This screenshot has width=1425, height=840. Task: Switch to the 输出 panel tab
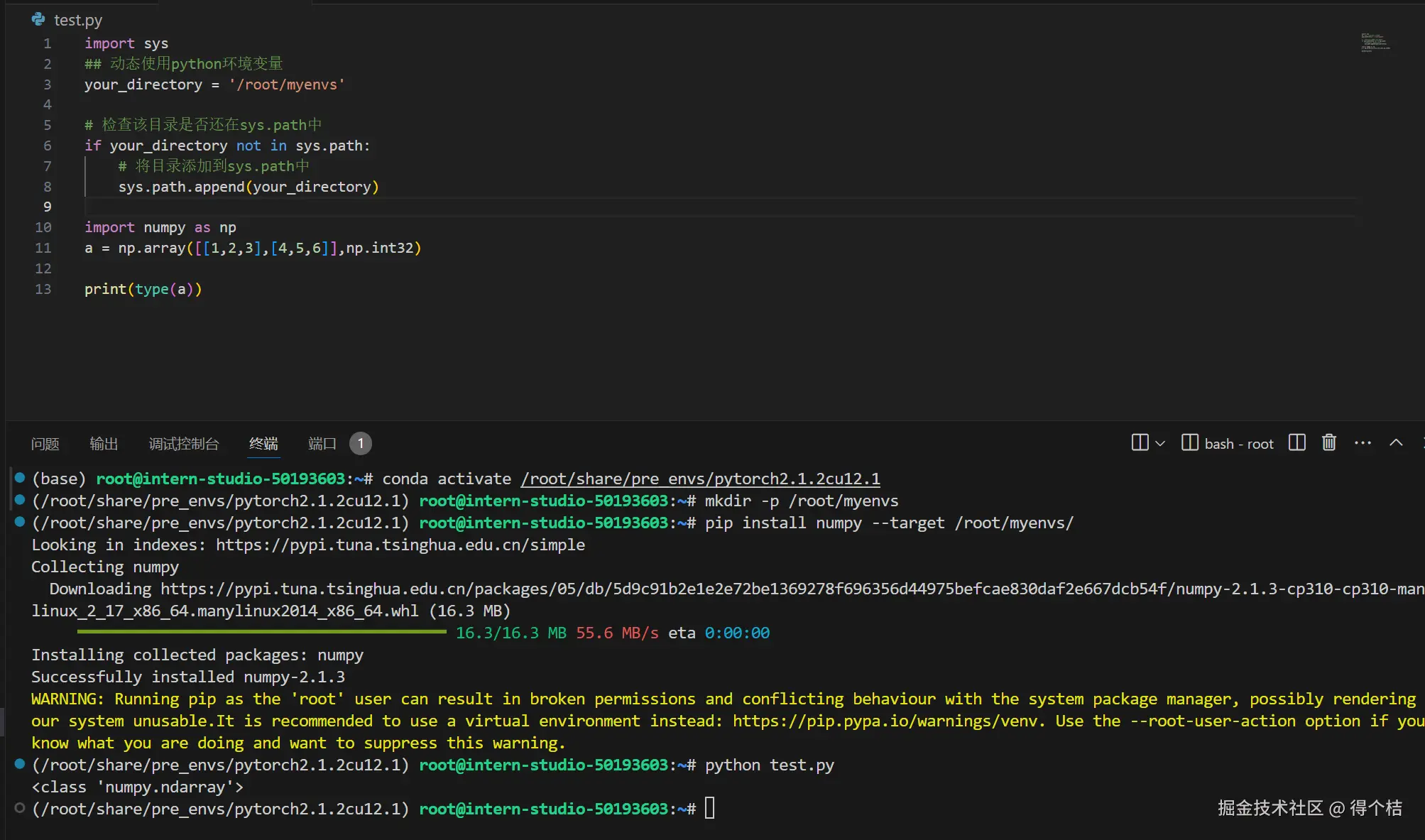pyautogui.click(x=104, y=444)
